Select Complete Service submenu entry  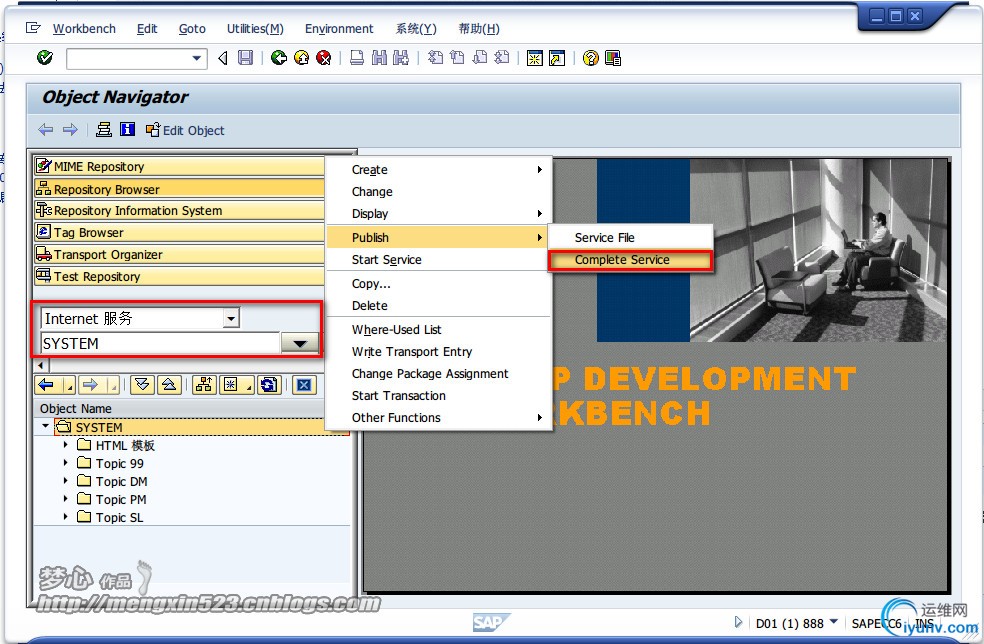click(x=631, y=259)
